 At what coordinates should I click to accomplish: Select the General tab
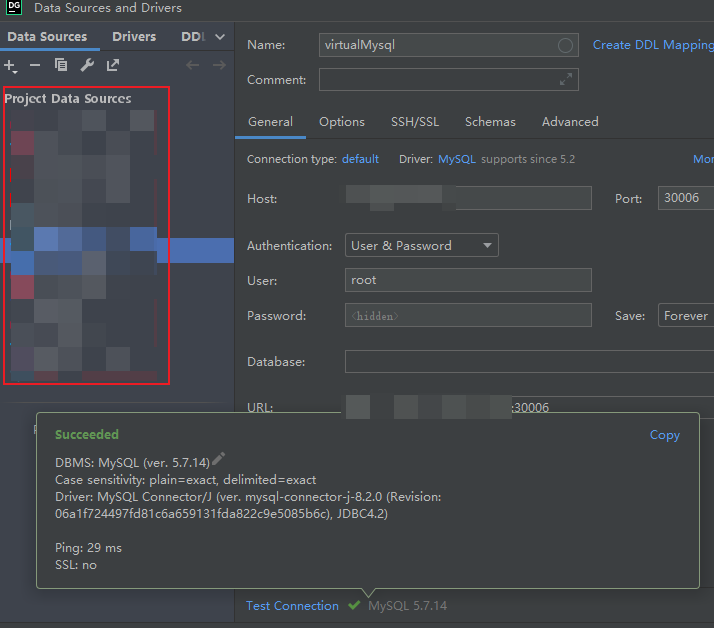270,122
